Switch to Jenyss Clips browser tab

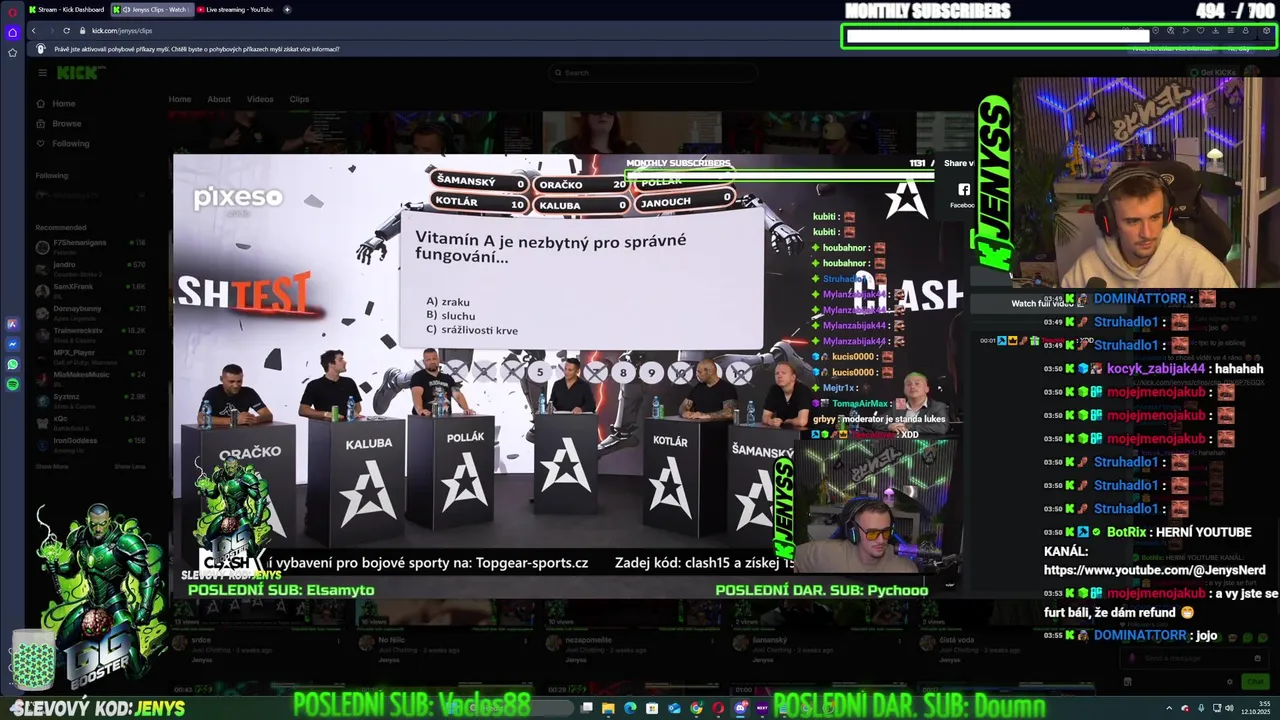click(x=151, y=9)
